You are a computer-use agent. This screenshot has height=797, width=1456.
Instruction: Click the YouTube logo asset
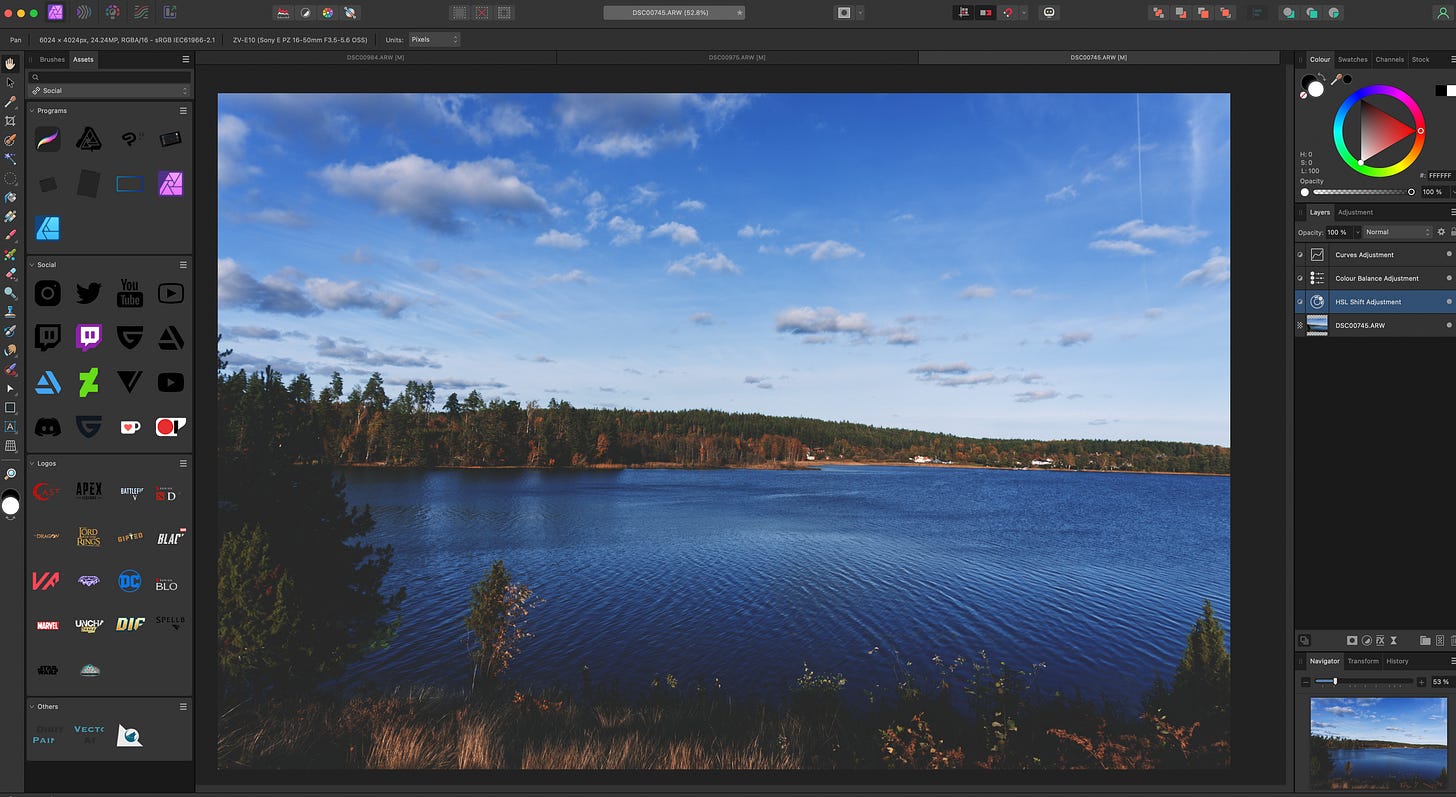pos(129,293)
